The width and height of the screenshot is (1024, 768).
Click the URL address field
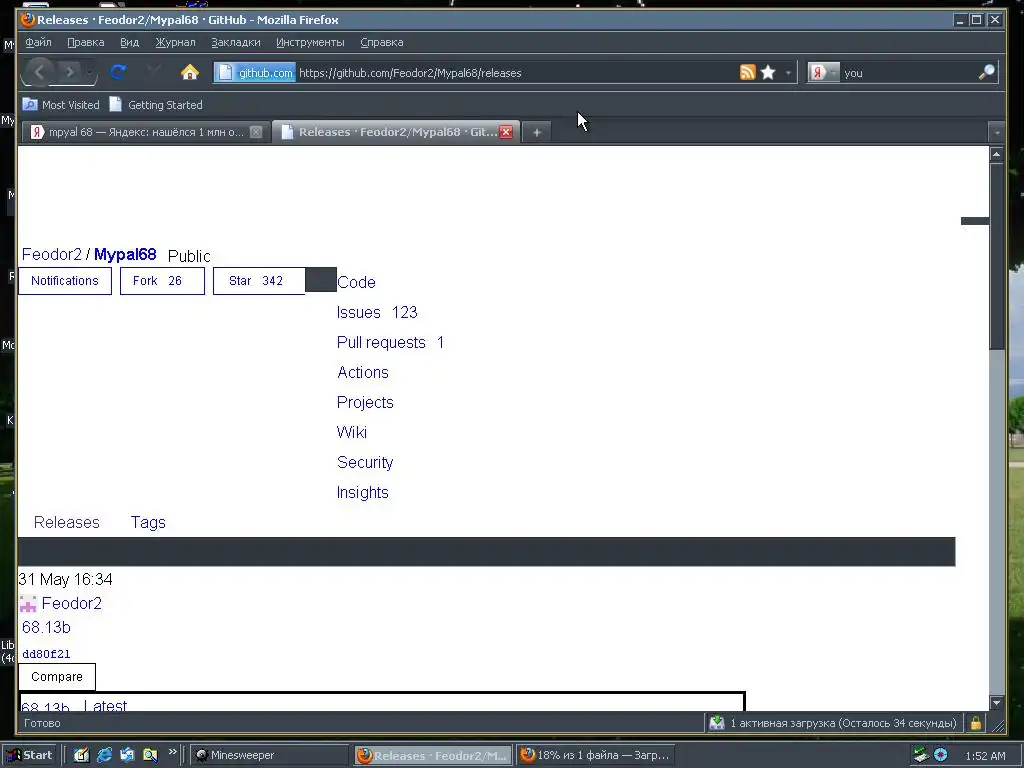(x=516, y=73)
